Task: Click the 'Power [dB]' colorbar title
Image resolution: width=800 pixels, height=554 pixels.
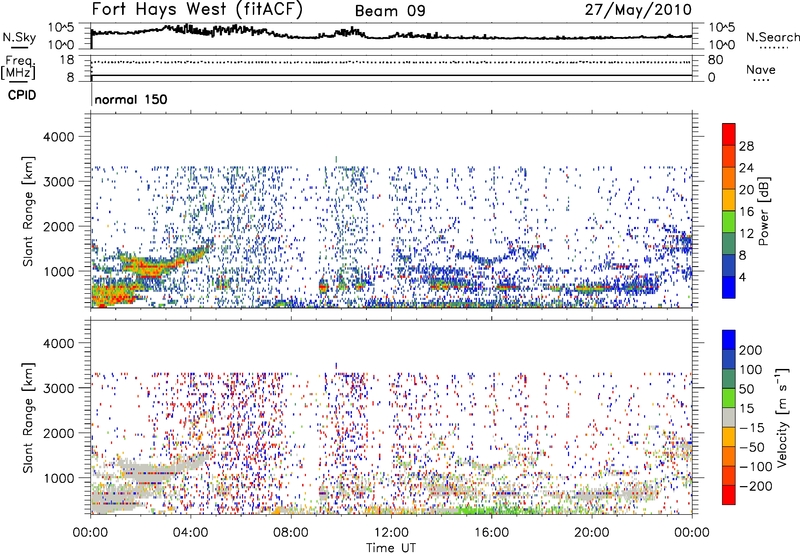Action: (x=764, y=211)
